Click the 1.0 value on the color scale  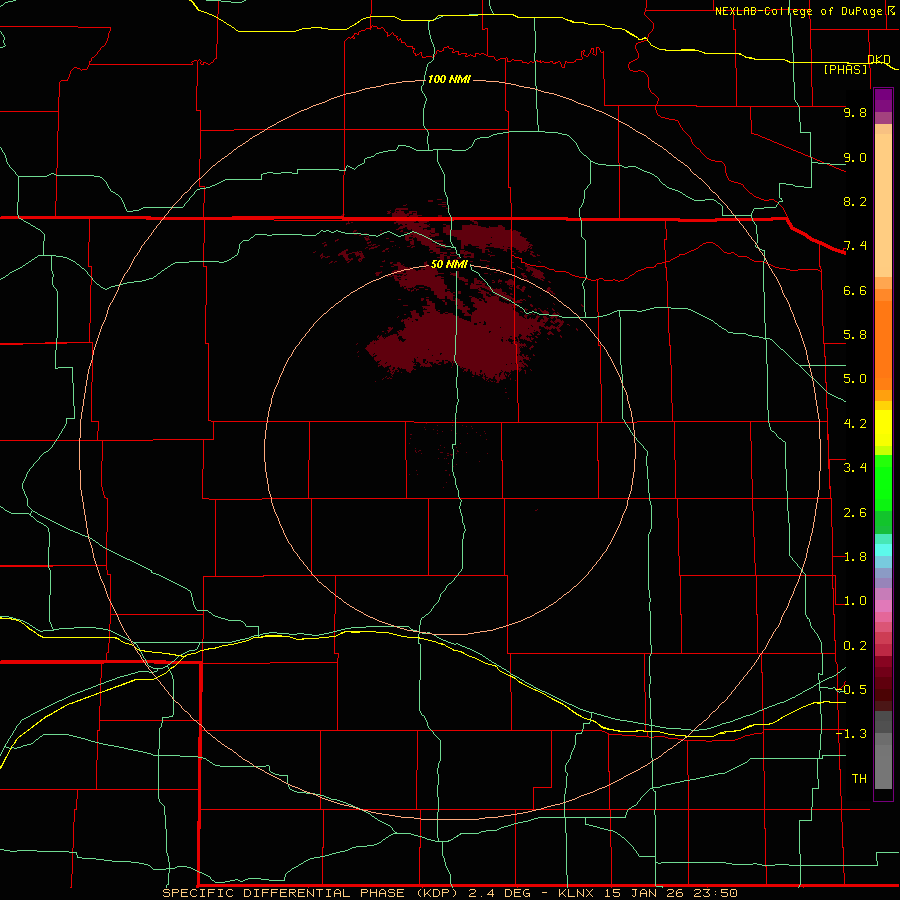coord(855,602)
